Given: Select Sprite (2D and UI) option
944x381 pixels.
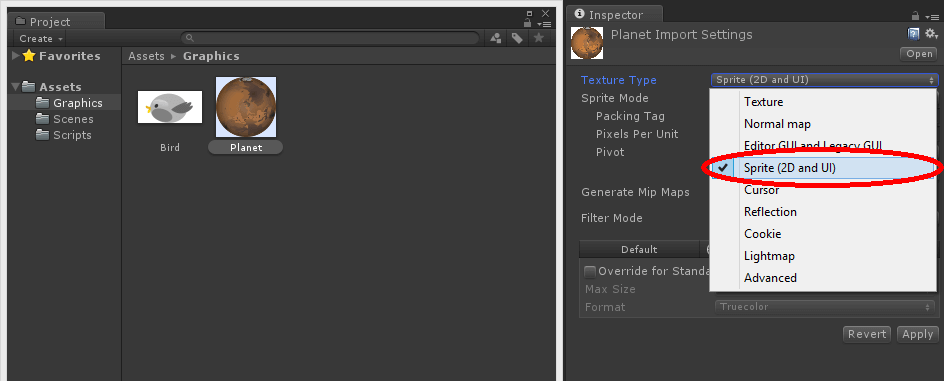Looking at the screenshot, I should [823, 168].
